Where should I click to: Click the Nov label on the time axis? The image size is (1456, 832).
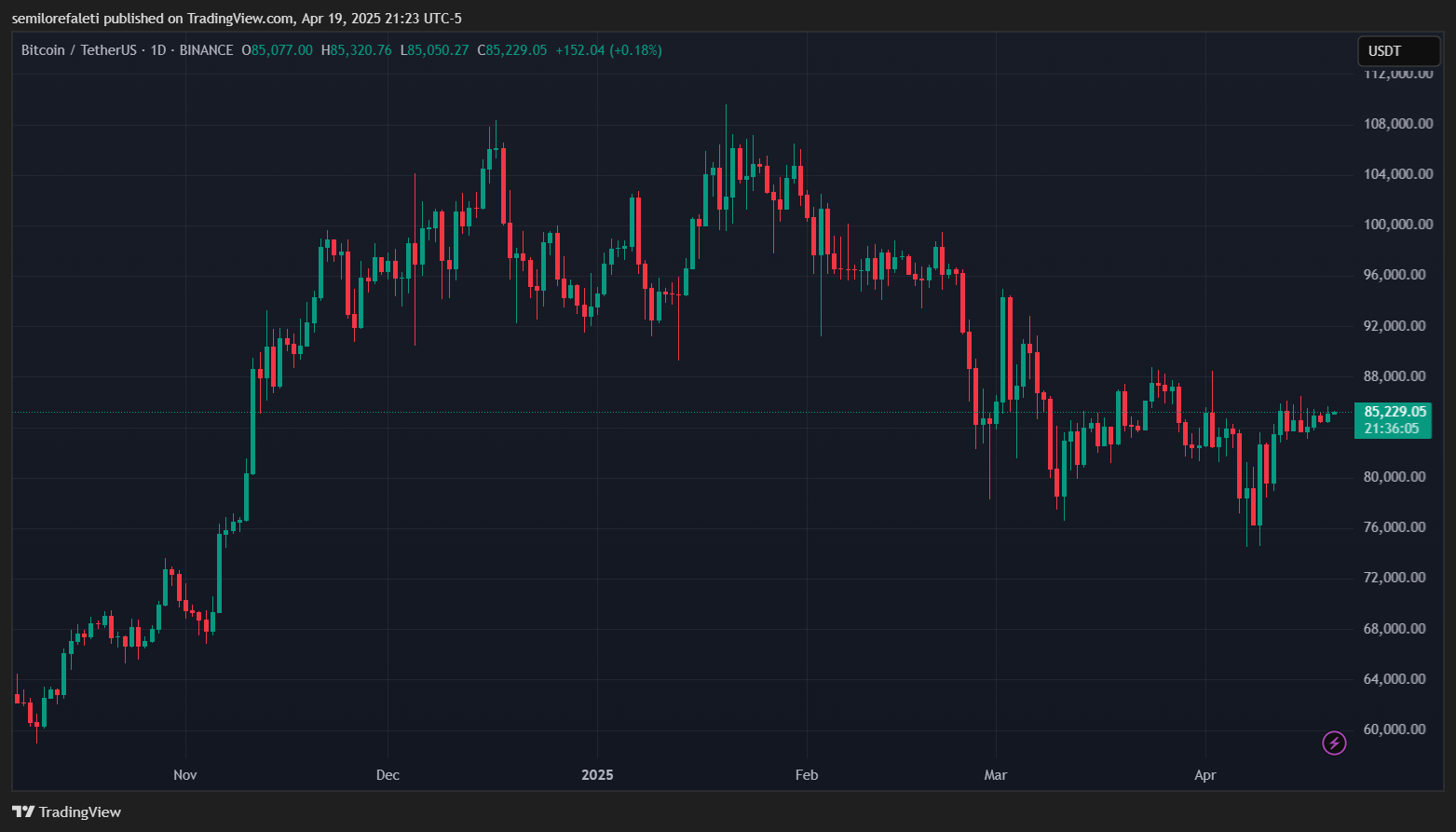pyautogui.click(x=185, y=775)
